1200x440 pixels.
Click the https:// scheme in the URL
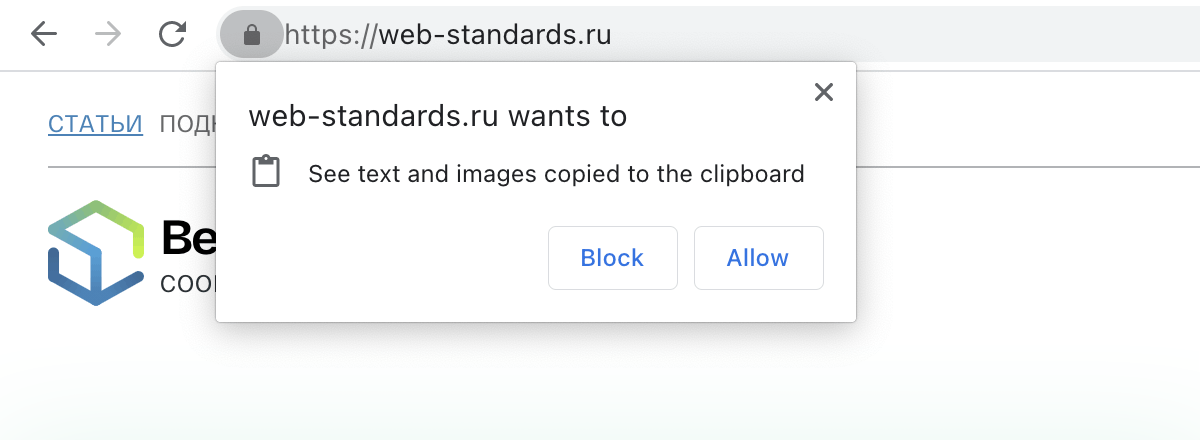(329, 36)
